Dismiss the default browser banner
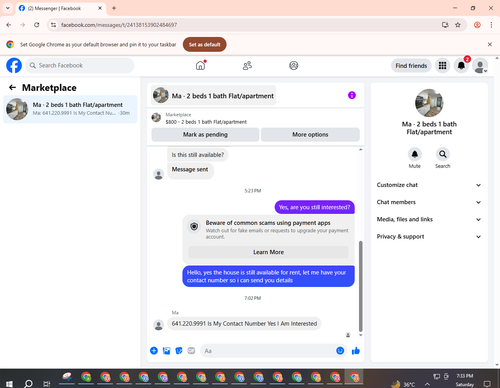 coord(490,44)
